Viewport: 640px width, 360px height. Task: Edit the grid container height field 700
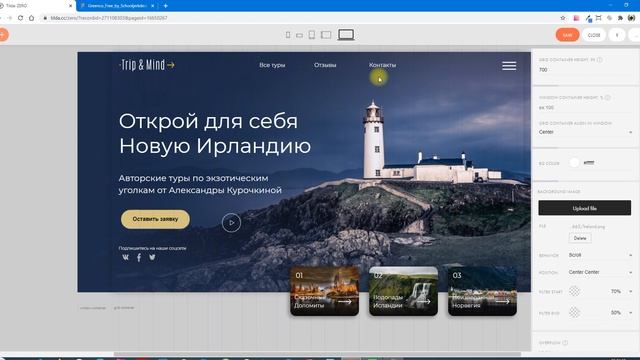coord(585,70)
